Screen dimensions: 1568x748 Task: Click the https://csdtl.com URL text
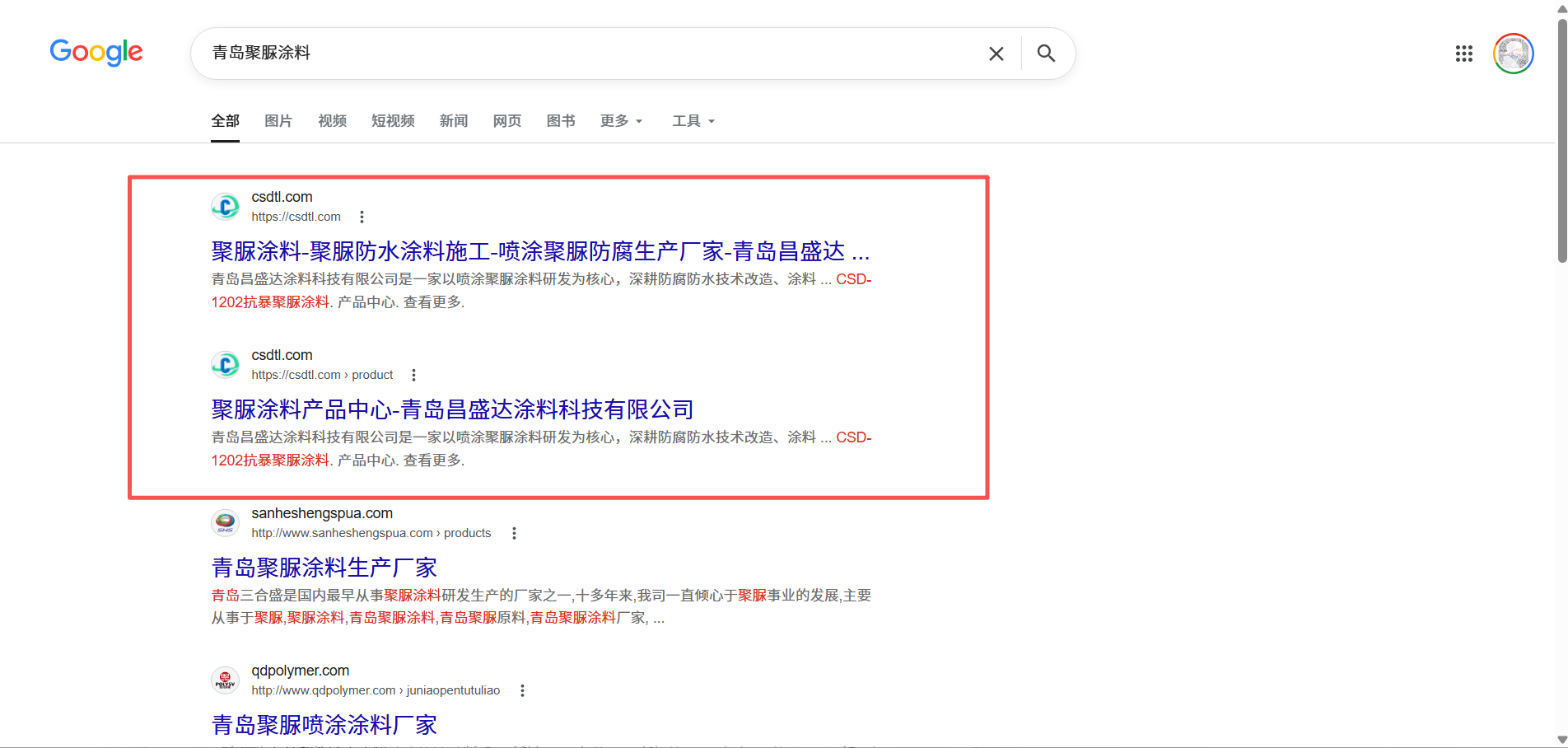tap(296, 217)
